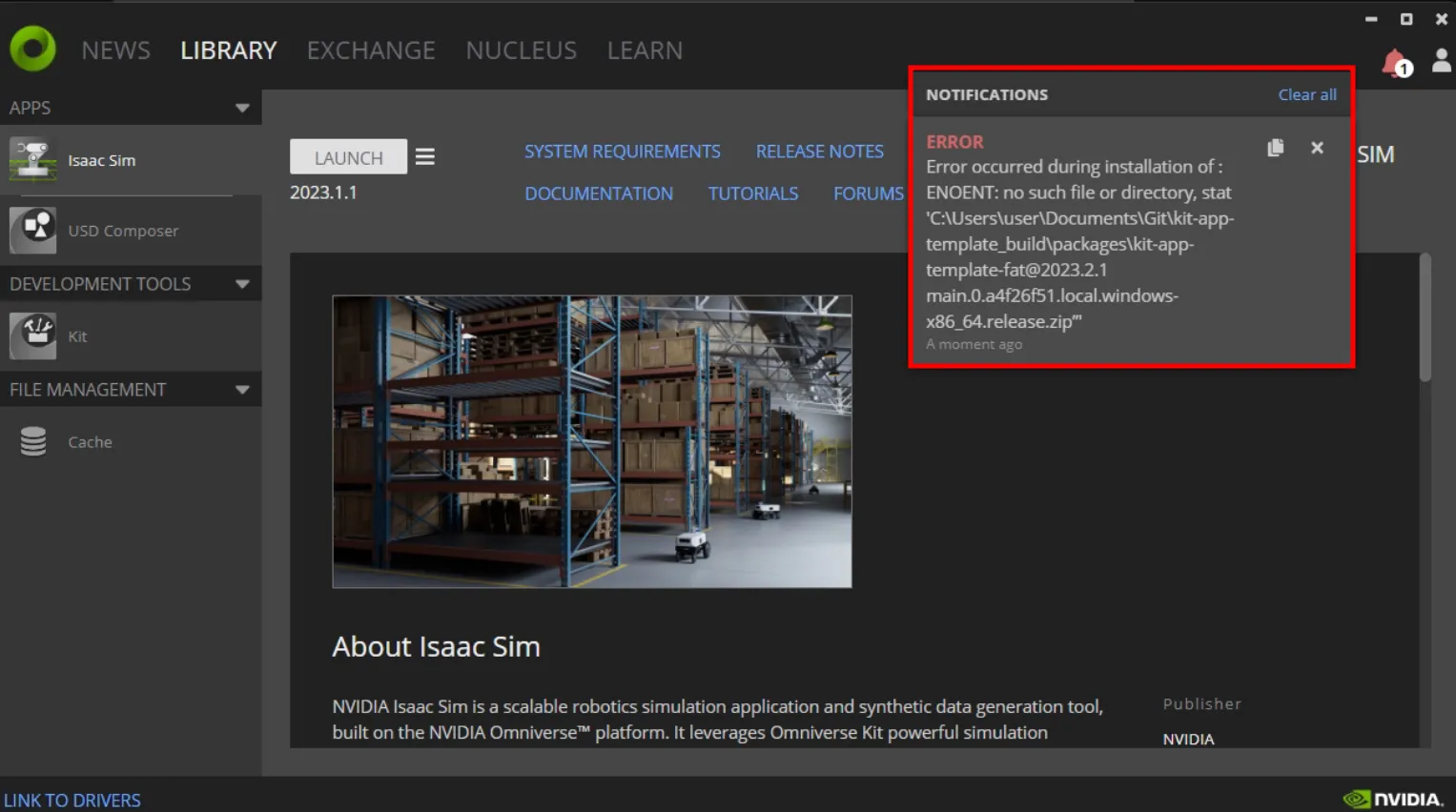Click the NOTIFICATIONS panel title
Image resolution: width=1456 pixels, height=812 pixels.
pos(987,94)
